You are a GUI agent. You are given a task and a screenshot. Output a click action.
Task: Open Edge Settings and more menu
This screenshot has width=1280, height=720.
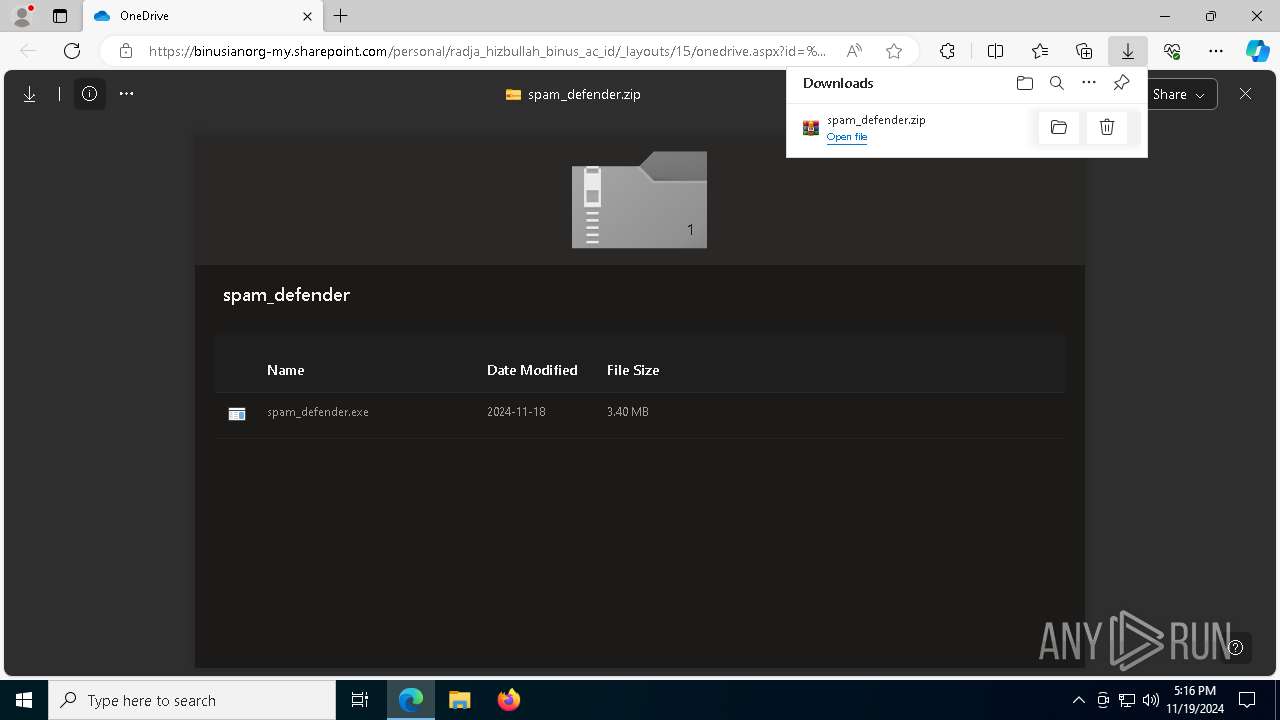(x=1216, y=51)
